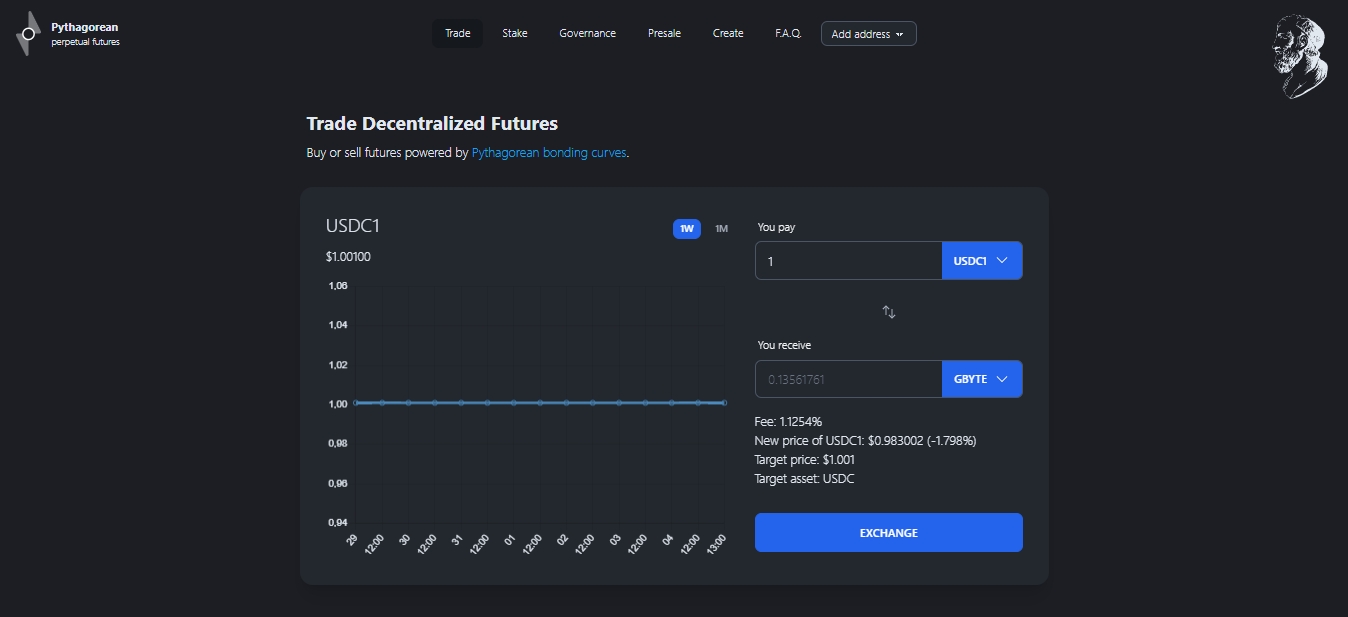Click the Target asset: USDC text
This screenshot has width=1348, height=617.
pos(804,479)
